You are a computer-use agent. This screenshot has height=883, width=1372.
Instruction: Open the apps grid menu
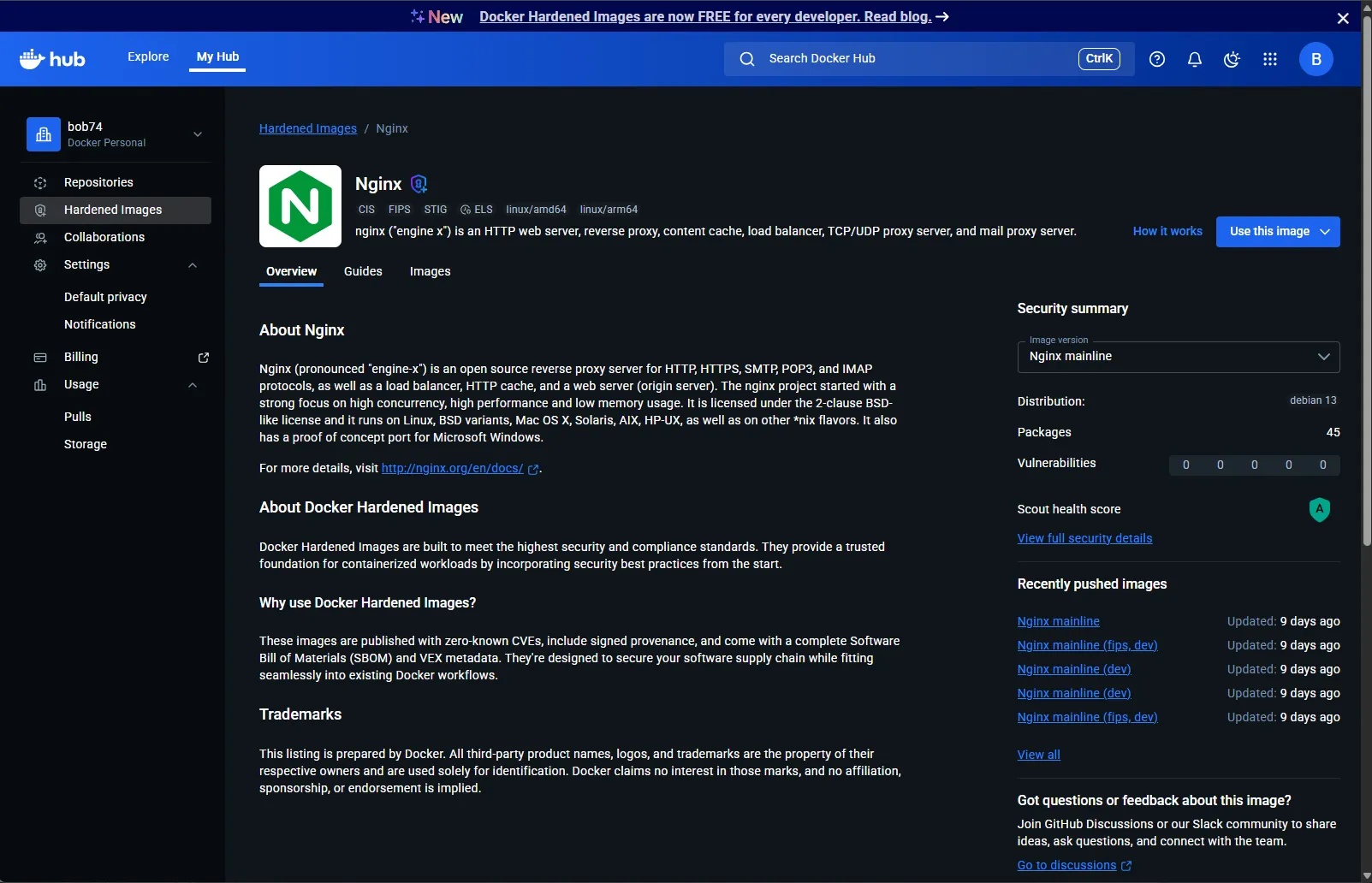pos(1269,59)
